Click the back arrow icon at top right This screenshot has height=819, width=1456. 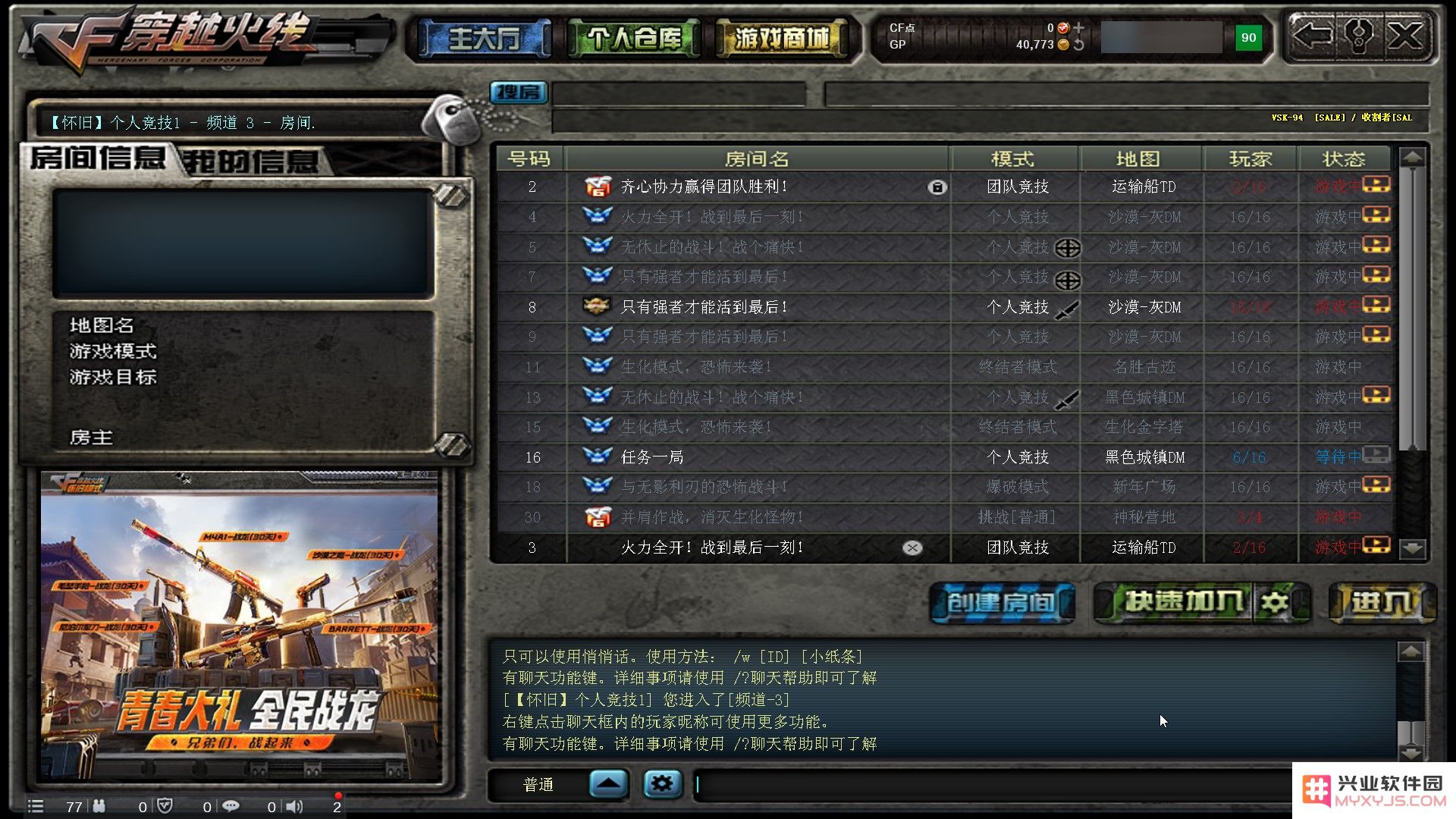click(x=1312, y=36)
